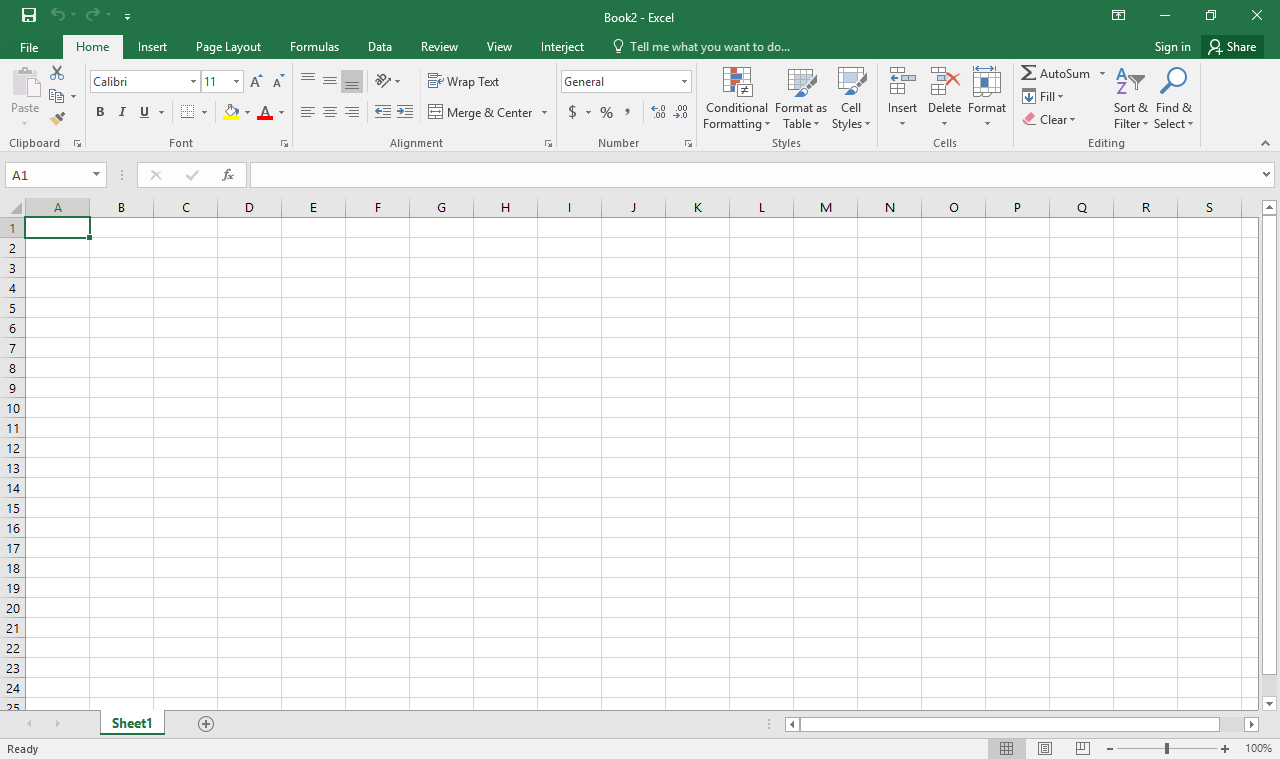This screenshot has width=1280, height=759.
Task: Expand the Name Box dropdown arrow
Action: pyautogui.click(x=97, y=175)
